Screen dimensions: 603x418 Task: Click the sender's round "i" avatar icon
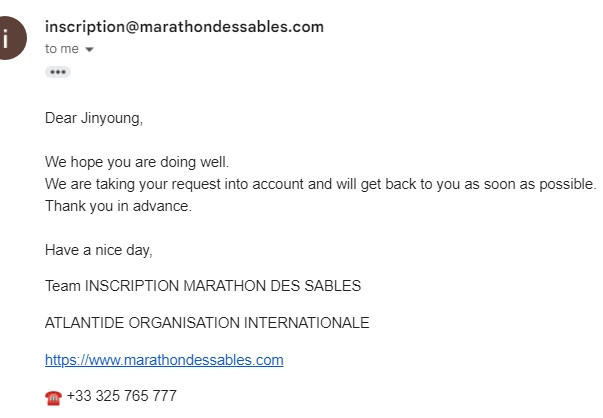tap(8, 38)
